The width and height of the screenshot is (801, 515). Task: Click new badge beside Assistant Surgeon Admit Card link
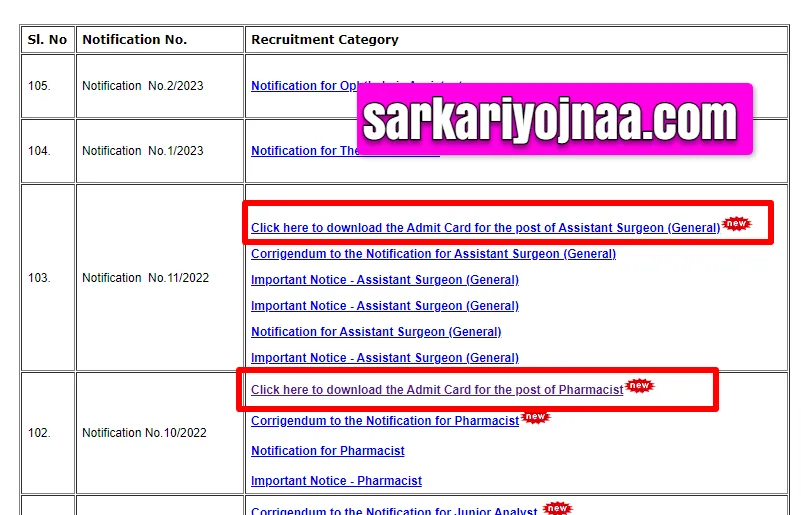point(736,223)
